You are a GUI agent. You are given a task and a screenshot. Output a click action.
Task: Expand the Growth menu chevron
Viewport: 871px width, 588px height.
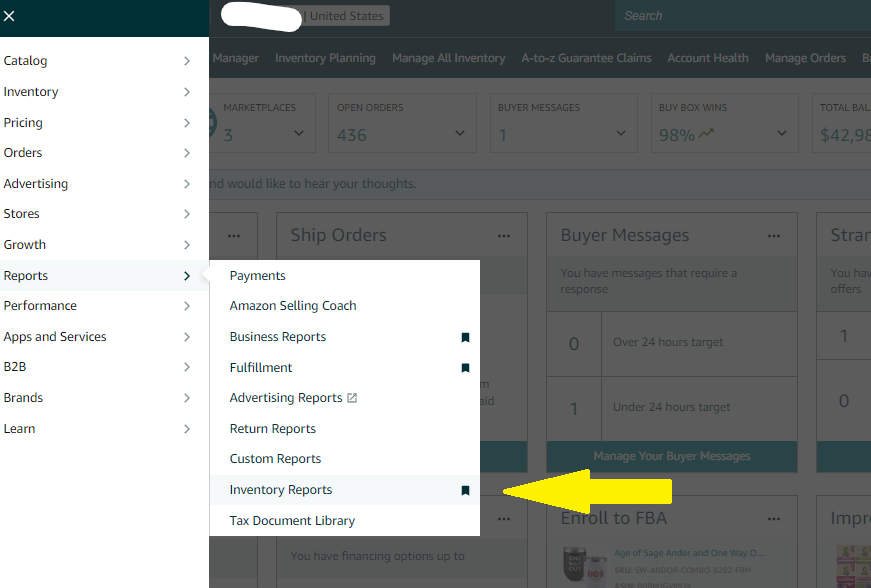(187, 245)
